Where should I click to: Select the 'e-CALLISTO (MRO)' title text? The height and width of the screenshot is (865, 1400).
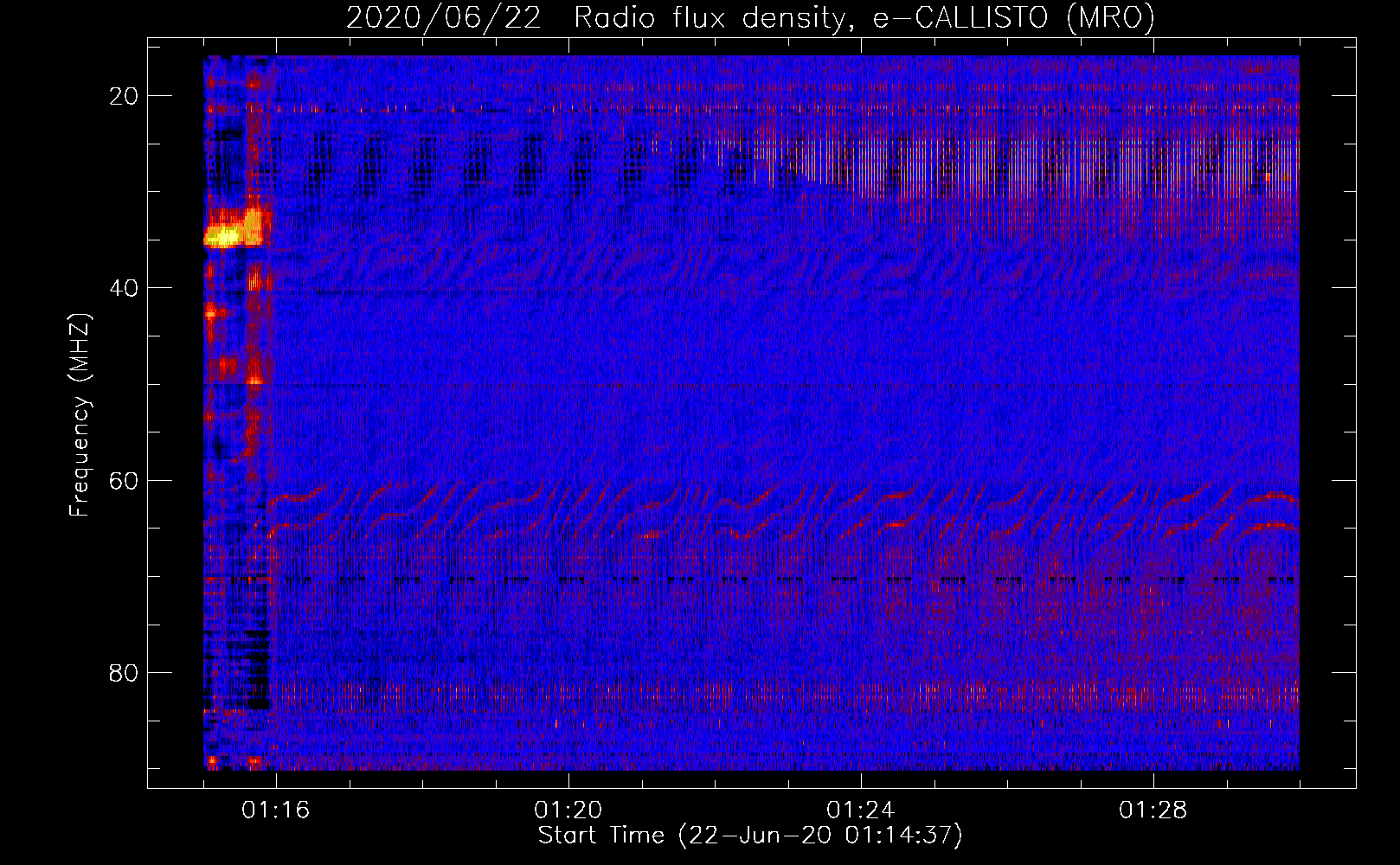click(x=1013, y=17)
